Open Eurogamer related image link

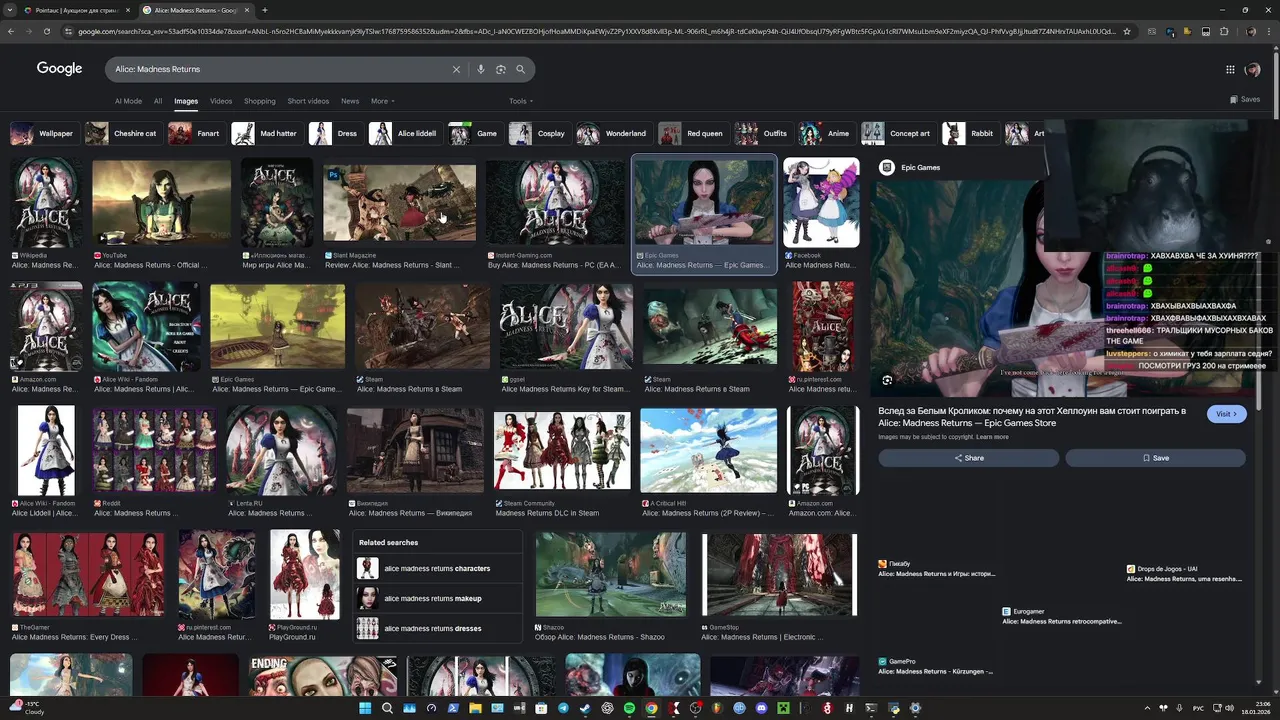[1061, 616]
